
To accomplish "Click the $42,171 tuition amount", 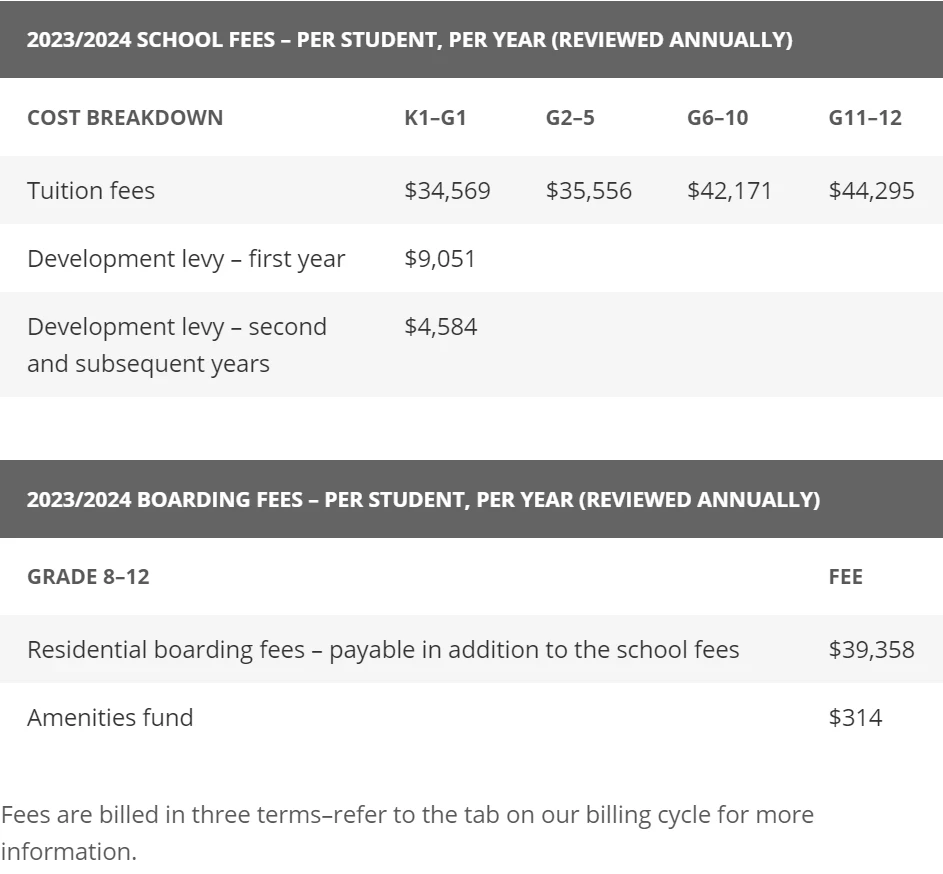I will point(729,191).
